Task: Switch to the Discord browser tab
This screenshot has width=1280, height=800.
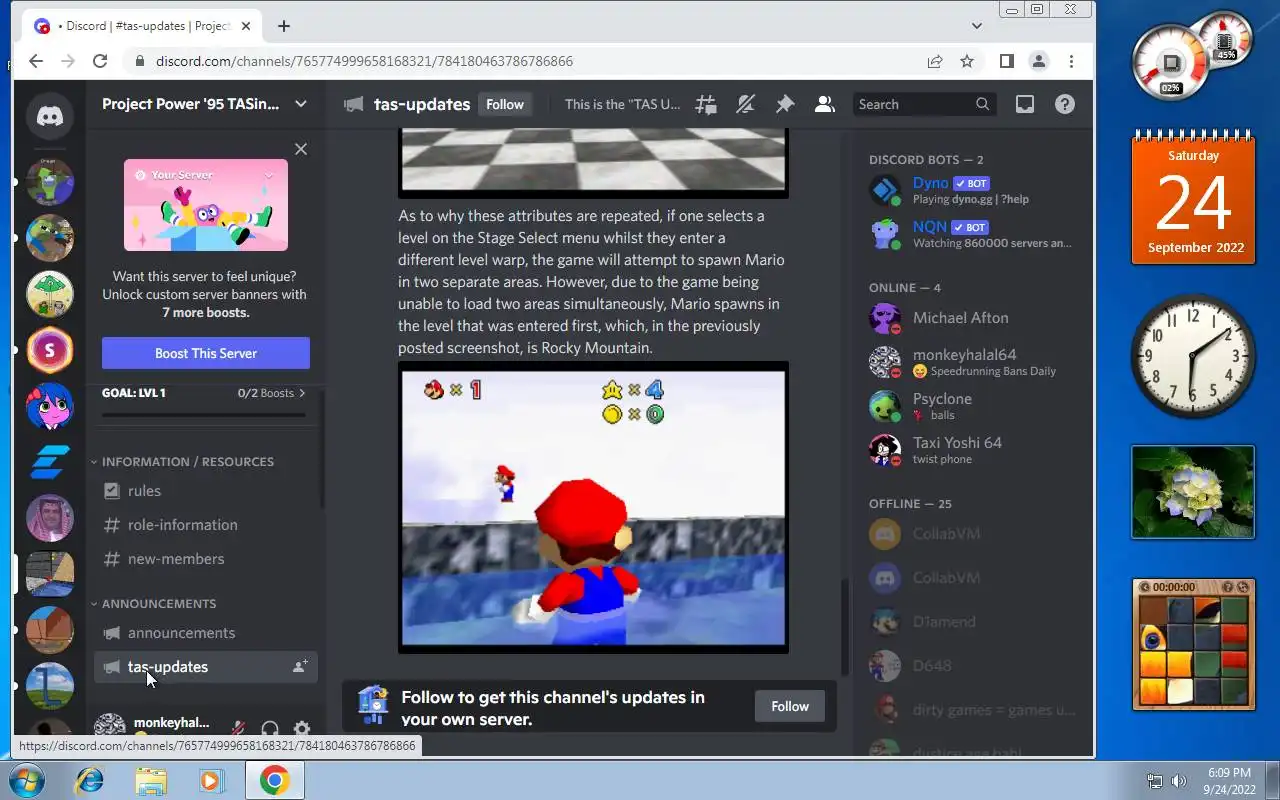Action: pos(140,26)
